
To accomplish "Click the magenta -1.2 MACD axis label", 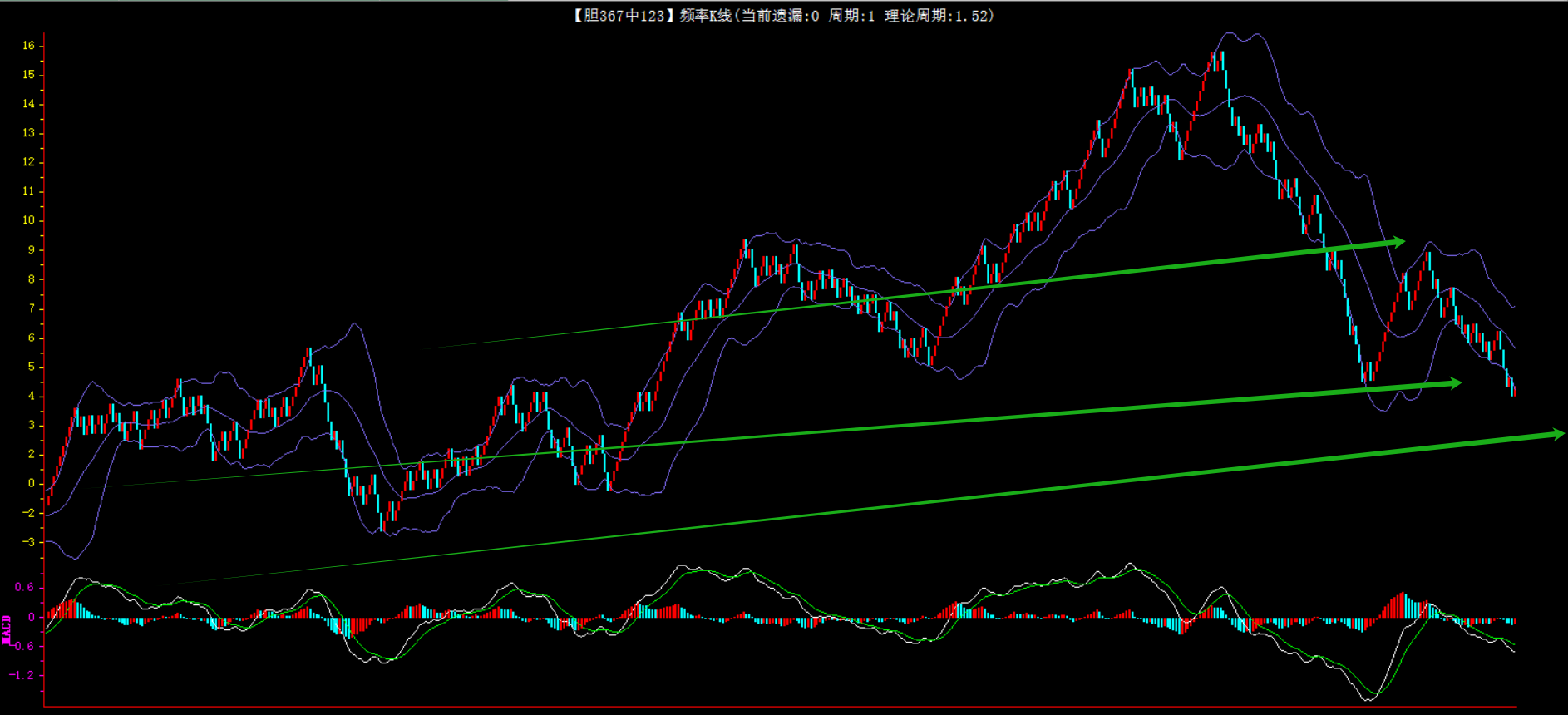I will point(22,675).
